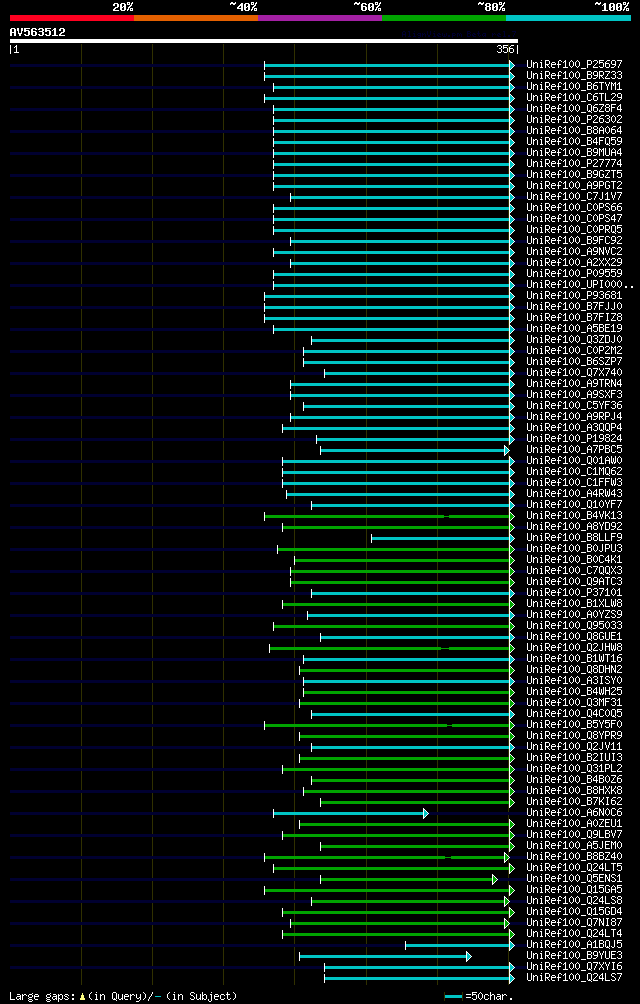The image size is (640, 1004).
Task: Select the UniRef100_Q3MF31 label
Action: coord(574,702)
